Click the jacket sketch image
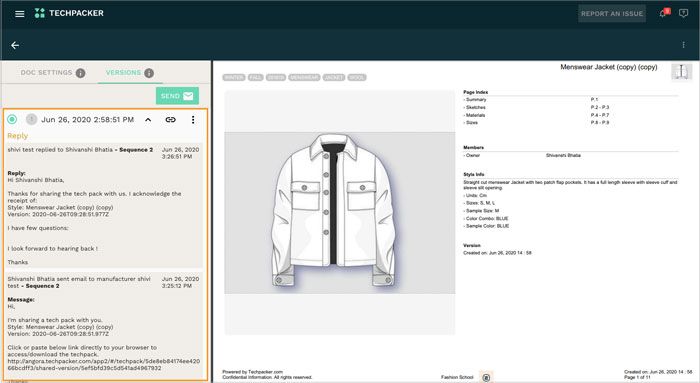Image resolution: width=700 pixels, height=383 pixels. click(340, 212)
